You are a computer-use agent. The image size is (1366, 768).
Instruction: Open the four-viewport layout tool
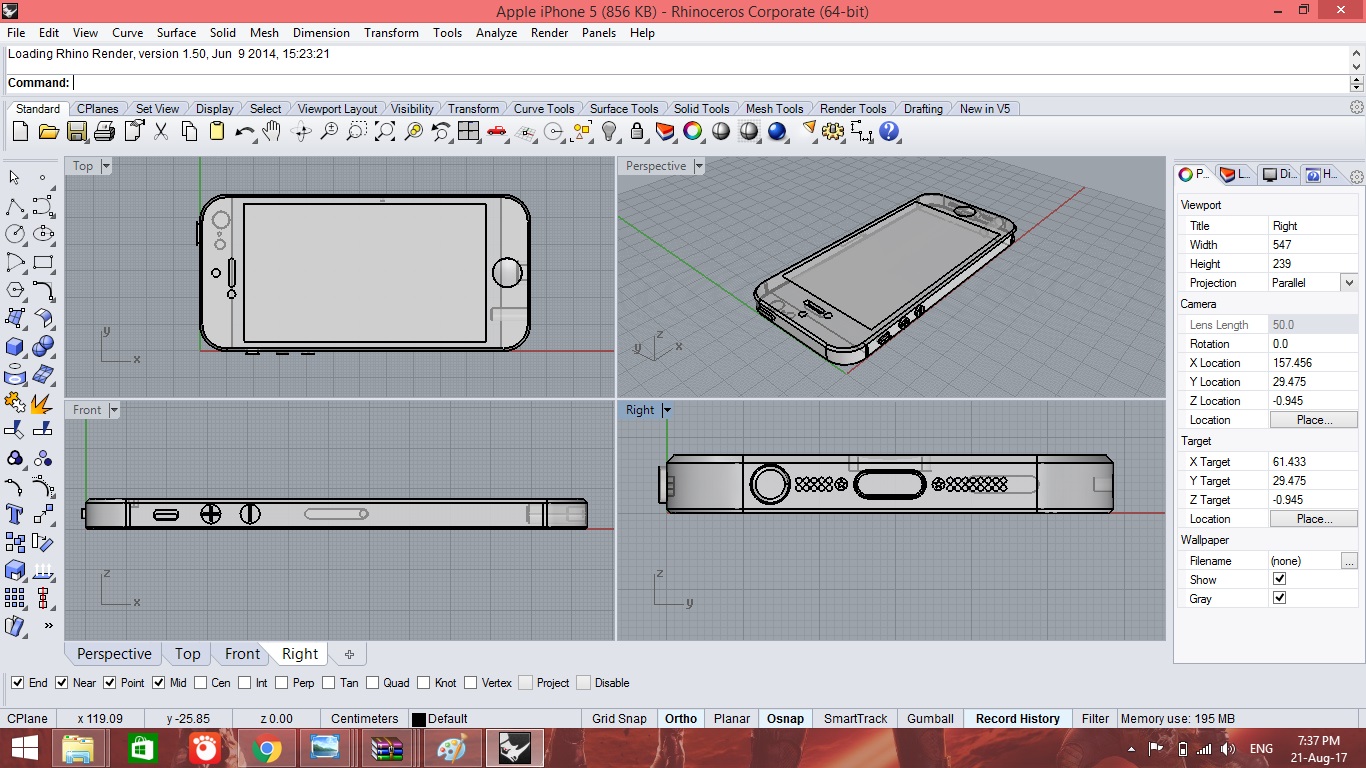[469, 131]
